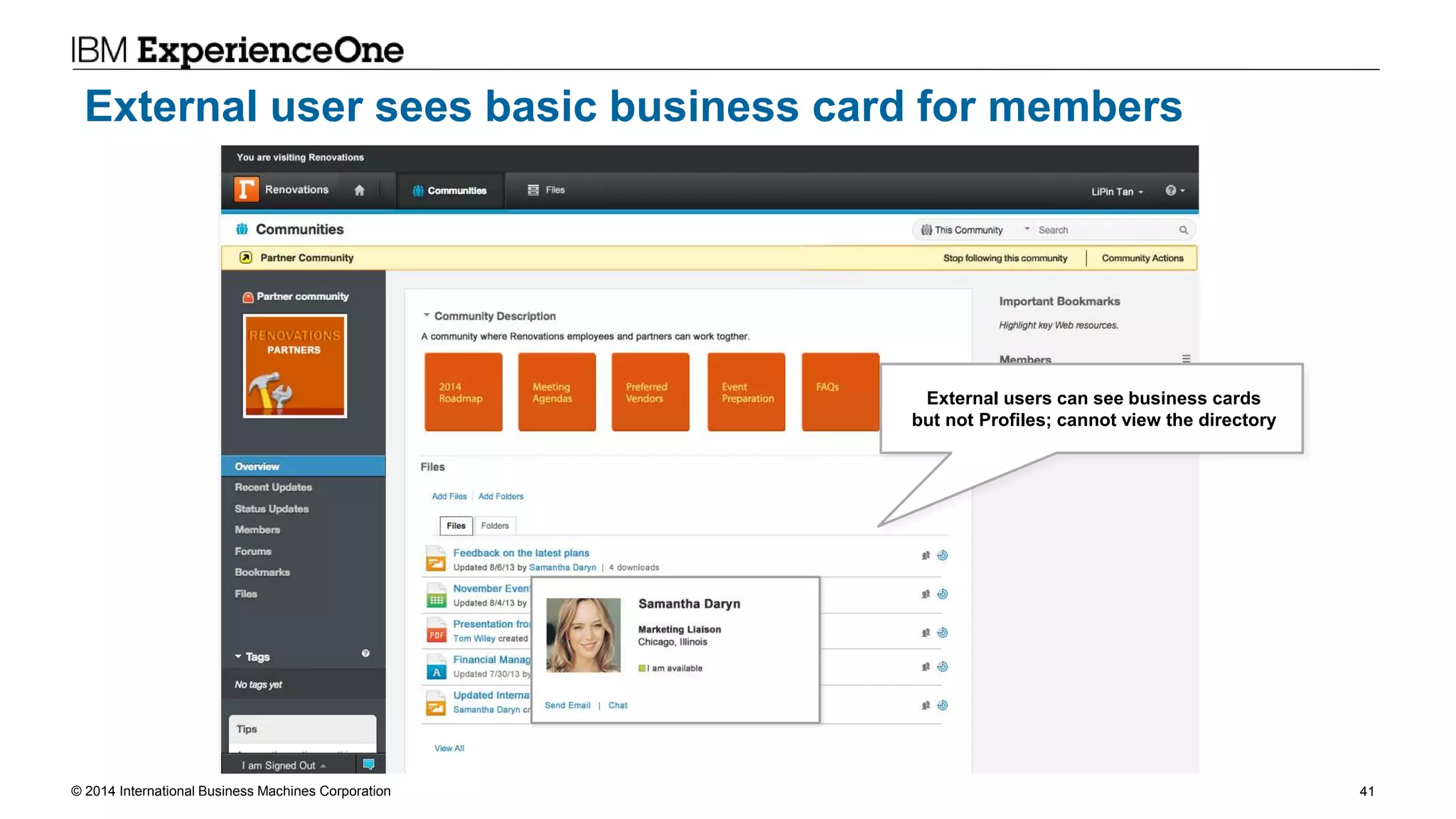
Task: Click the Updated Interna presentation file icon
Action: (436, 703)
